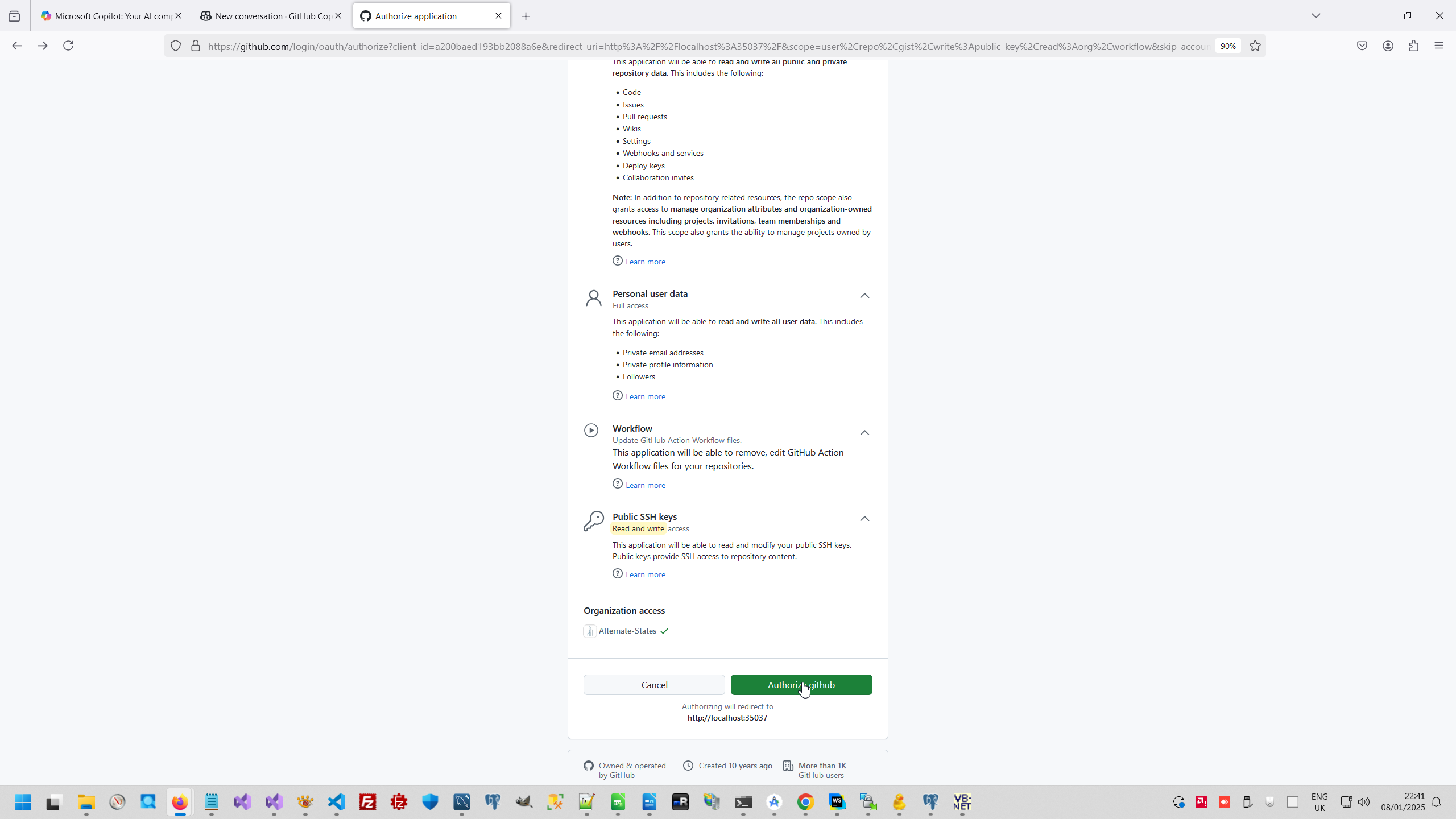
Task: Click the Cancel authorization button
Action: coord(654,685)
